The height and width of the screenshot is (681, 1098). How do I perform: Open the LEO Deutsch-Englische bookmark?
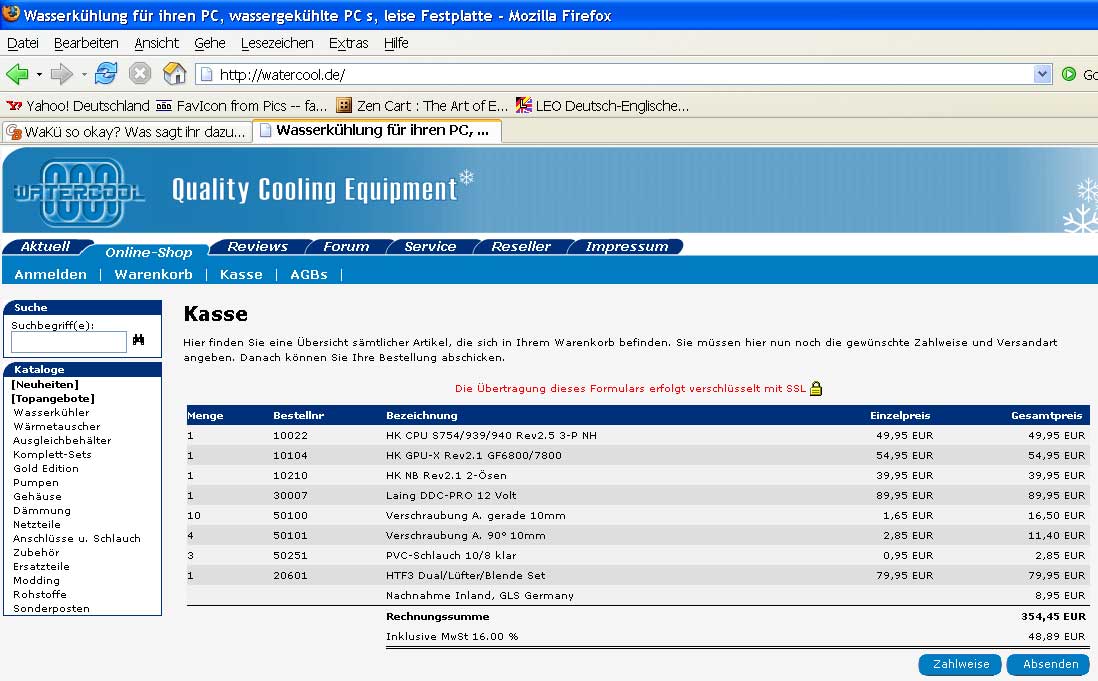(x=602, y=106)
